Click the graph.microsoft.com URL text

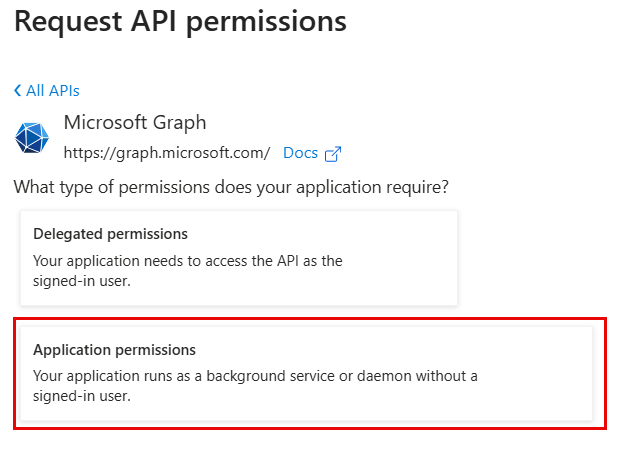coord(166,153)
